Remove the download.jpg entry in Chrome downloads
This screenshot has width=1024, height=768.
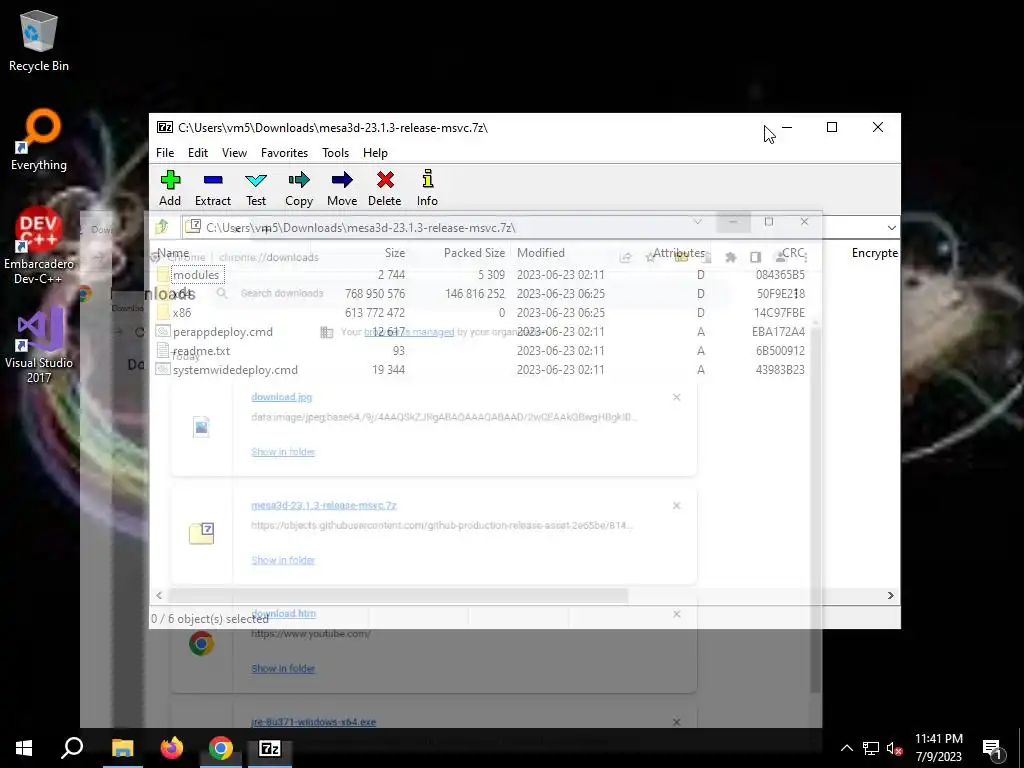click(677, 397)
